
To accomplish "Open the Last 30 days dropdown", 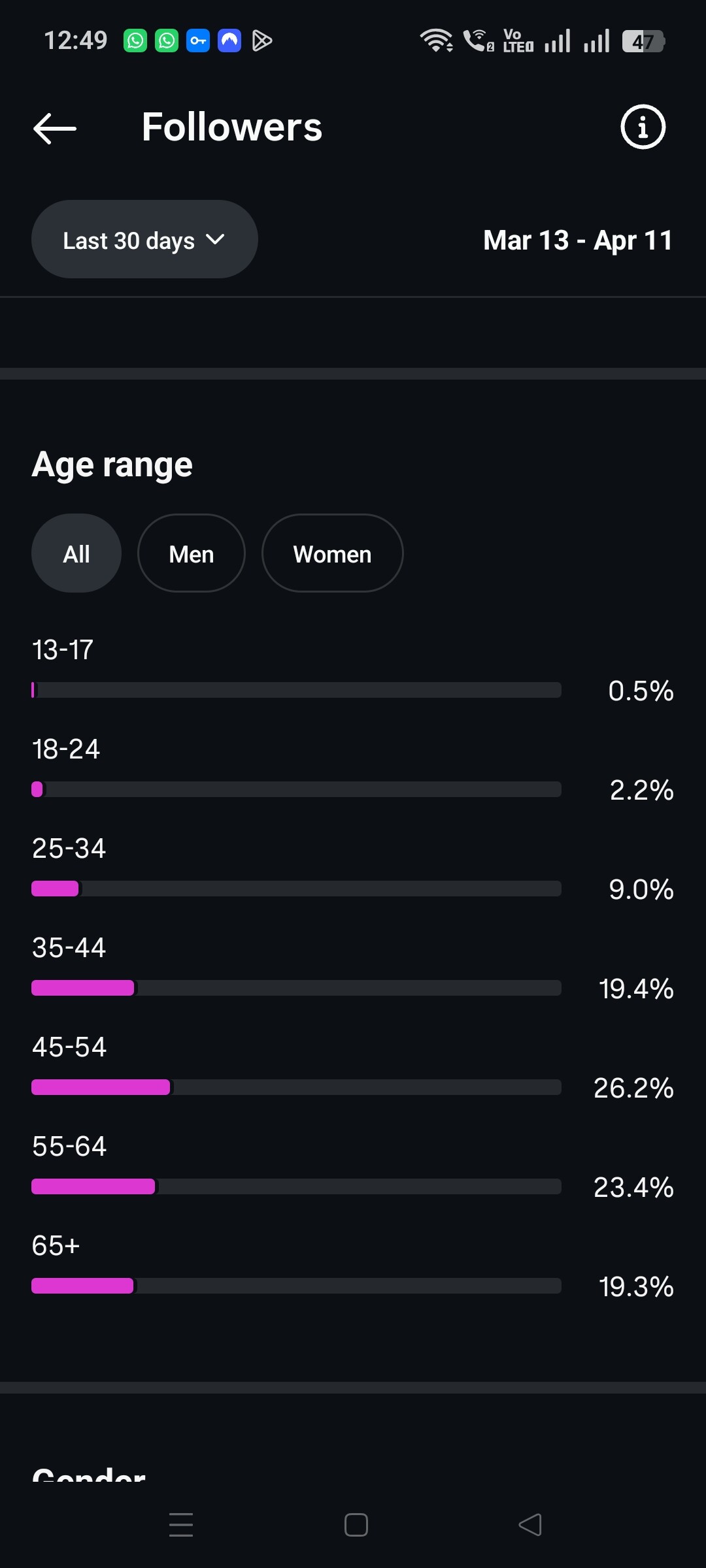I will 144,239.
